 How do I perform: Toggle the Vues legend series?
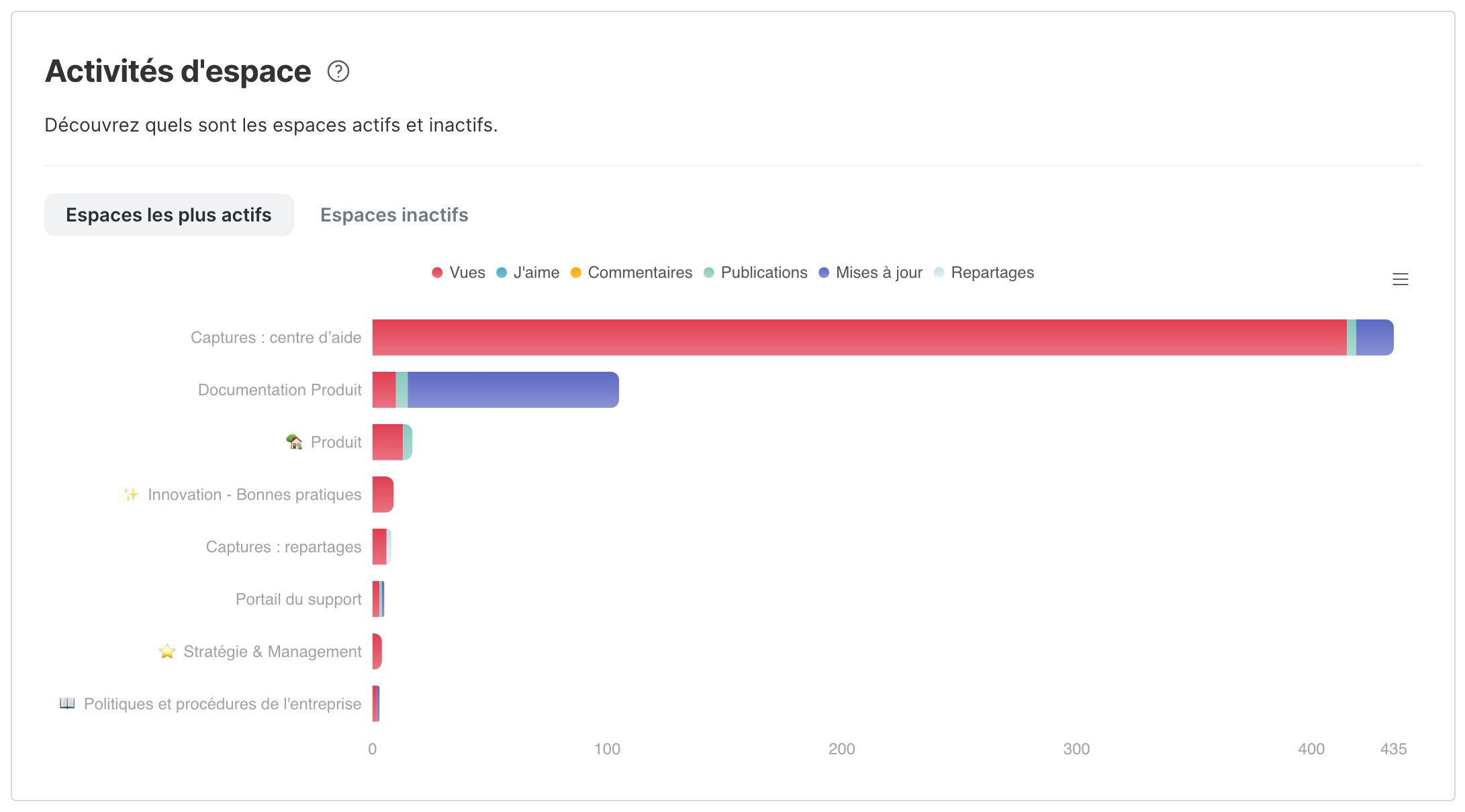point(459,272)
